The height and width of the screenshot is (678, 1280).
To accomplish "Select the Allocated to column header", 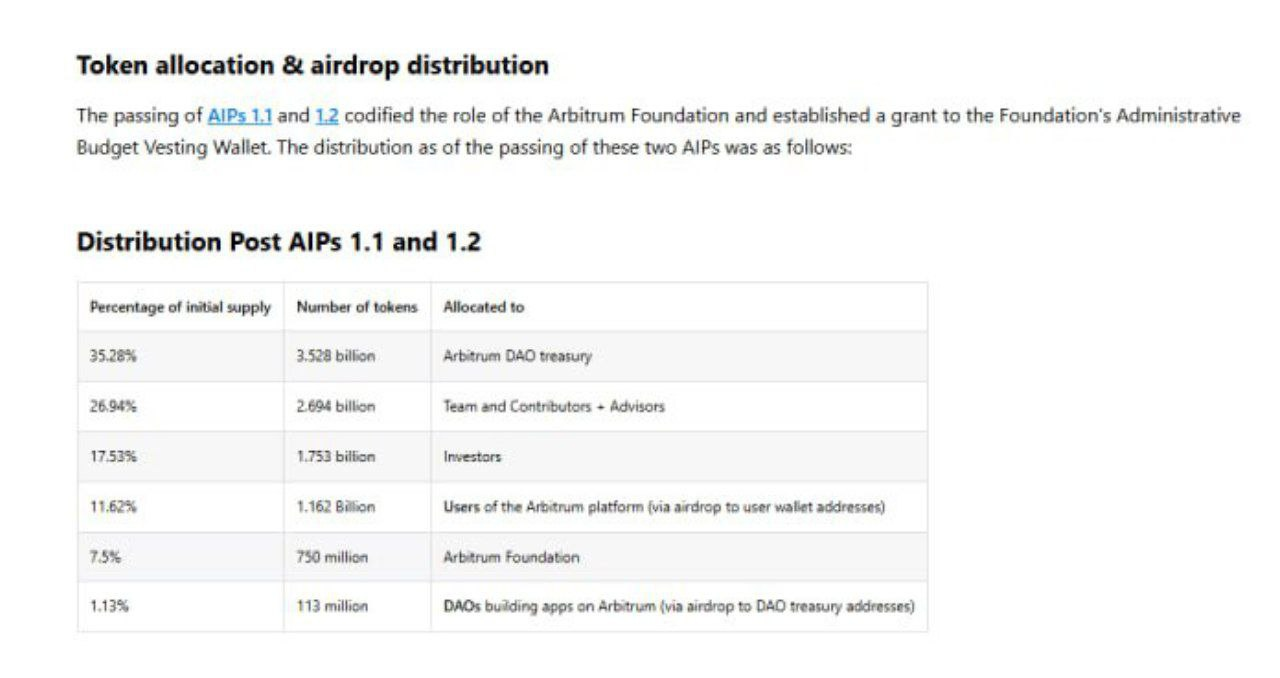I will point(483,308).
